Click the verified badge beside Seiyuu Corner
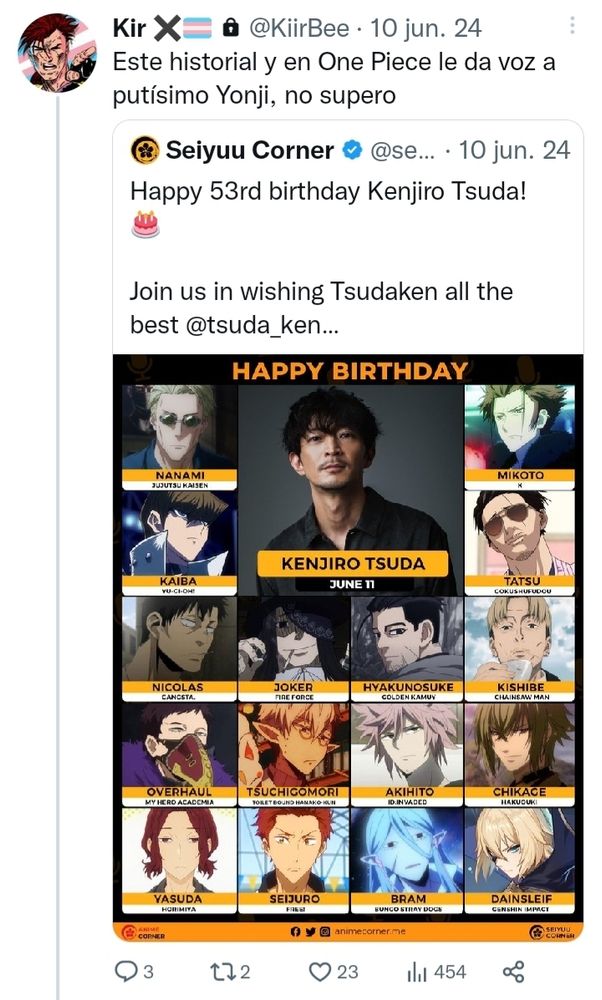The height and width of the screenshot is (1000, 602). [352, 151]
